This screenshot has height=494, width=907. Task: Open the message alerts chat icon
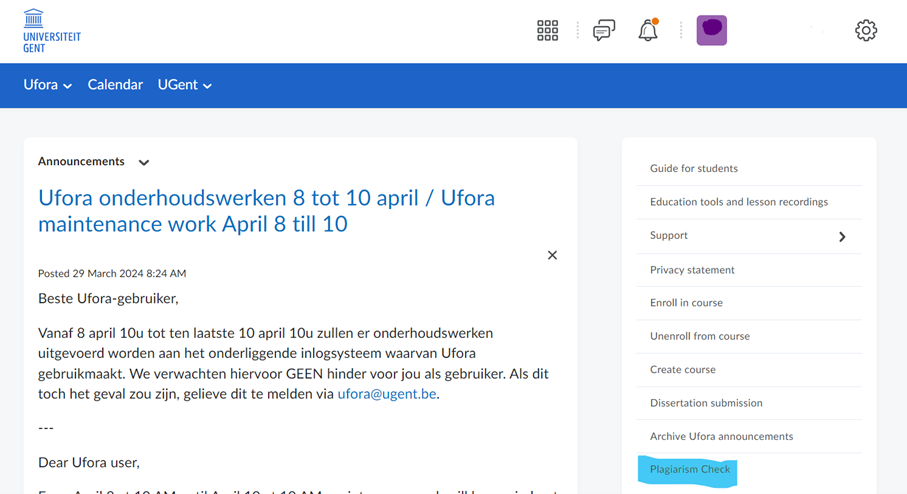point(604,31)
